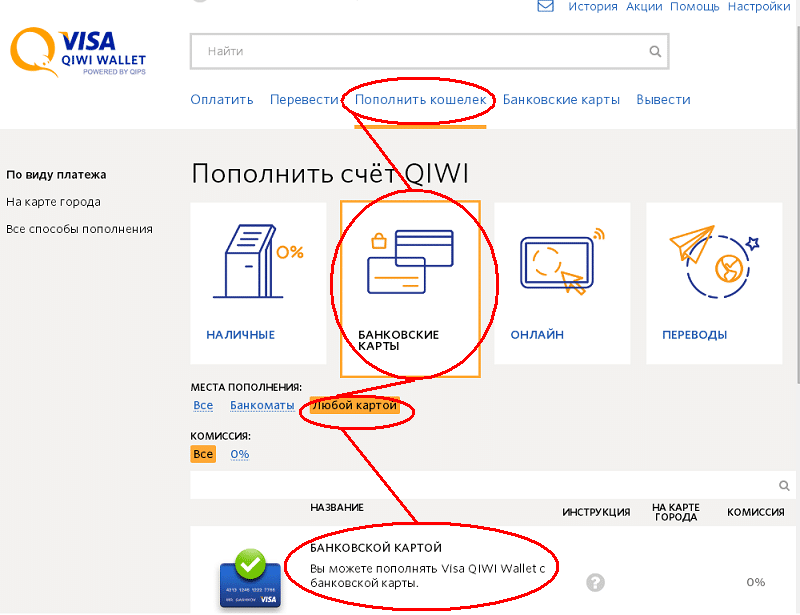Click the ОНЛАЙН label

[537, 335]
